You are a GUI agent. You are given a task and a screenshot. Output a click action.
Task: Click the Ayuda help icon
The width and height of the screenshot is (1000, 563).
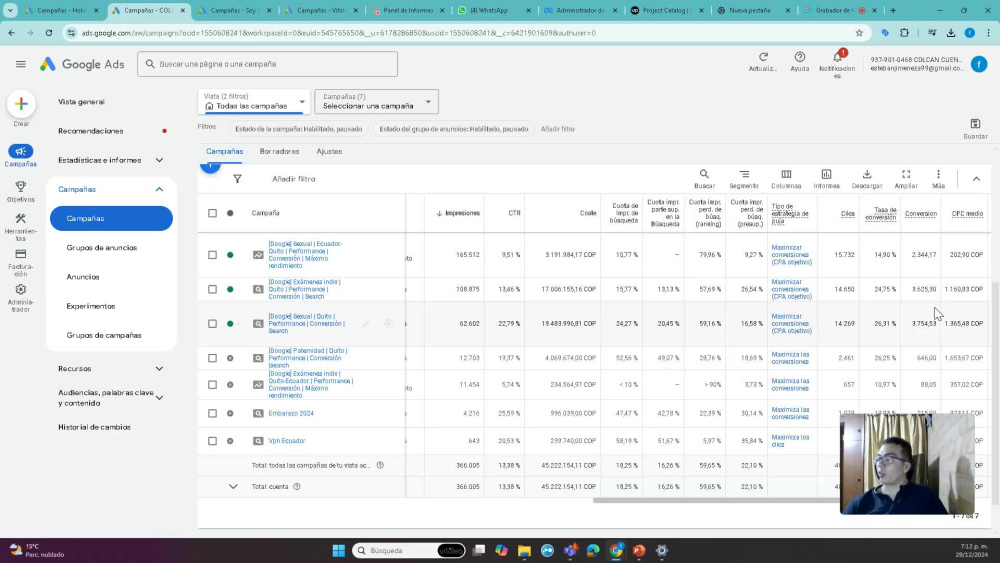click(x=799, y=57)
